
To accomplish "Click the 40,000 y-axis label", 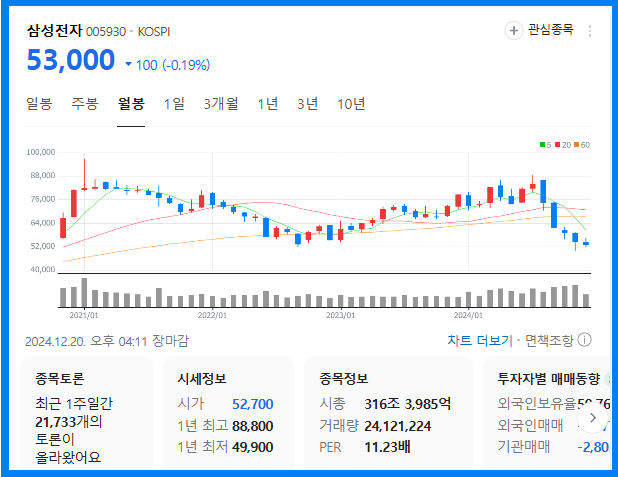I will (43, 269).
